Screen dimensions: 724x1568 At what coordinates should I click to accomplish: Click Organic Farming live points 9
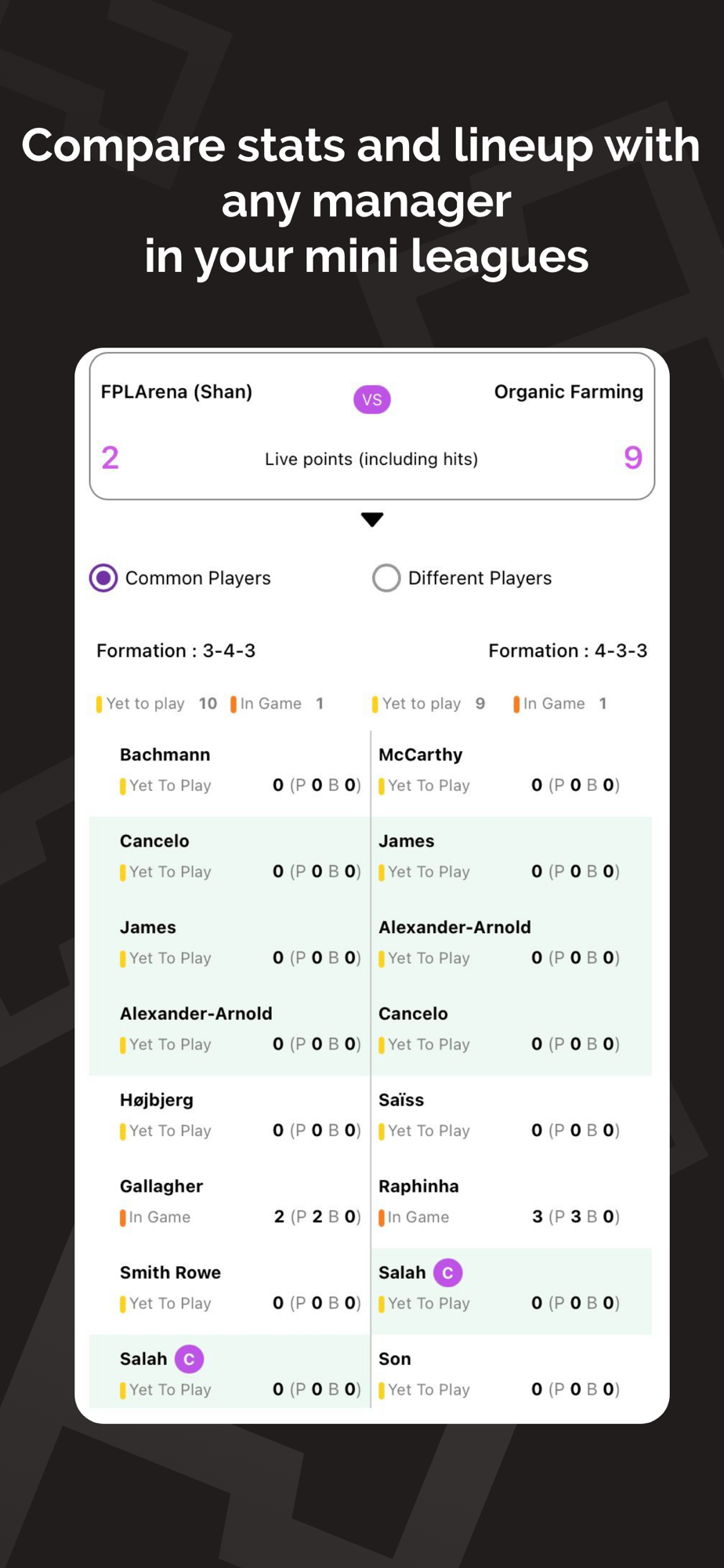pyautogui.click(x=633, y=458)
